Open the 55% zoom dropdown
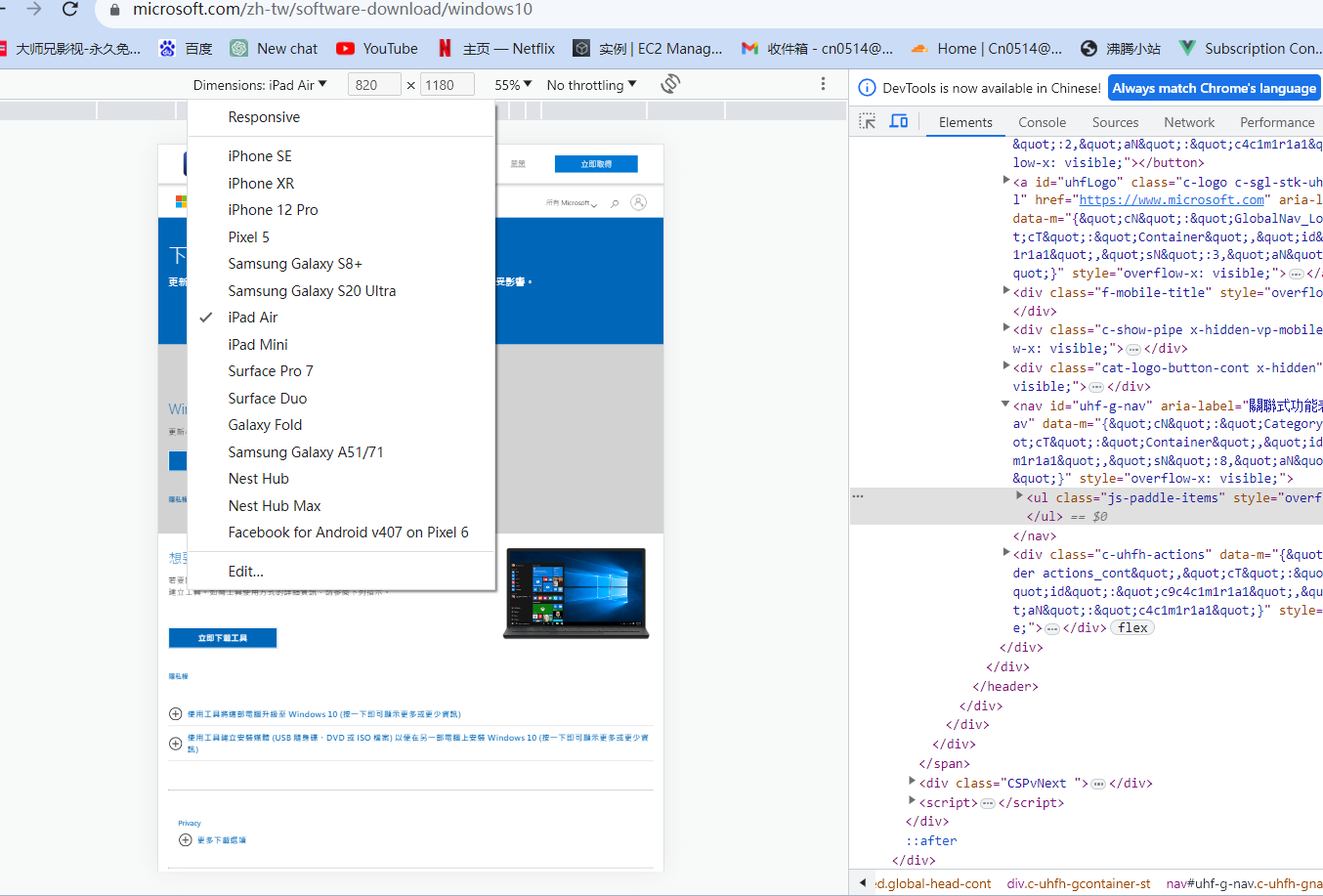 pos(513,85)
